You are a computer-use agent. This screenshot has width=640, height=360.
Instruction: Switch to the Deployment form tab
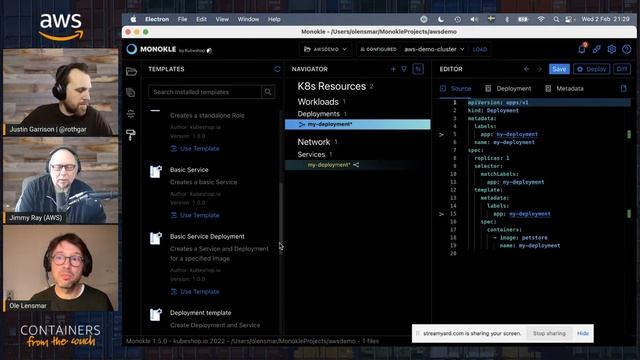click(x=508, y=89)
